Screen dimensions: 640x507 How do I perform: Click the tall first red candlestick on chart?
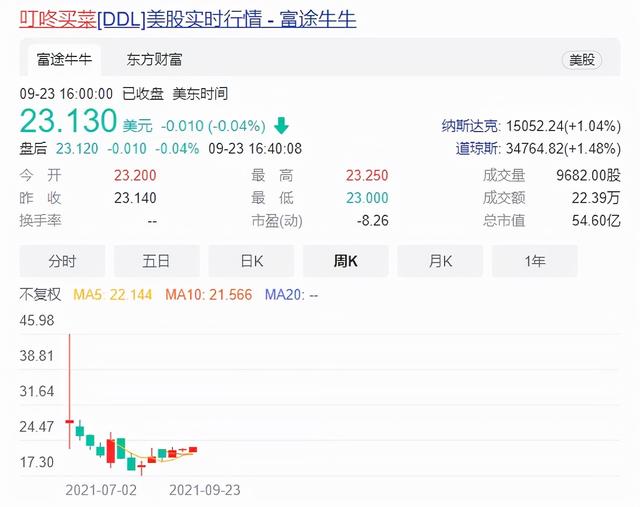(69, 391)
